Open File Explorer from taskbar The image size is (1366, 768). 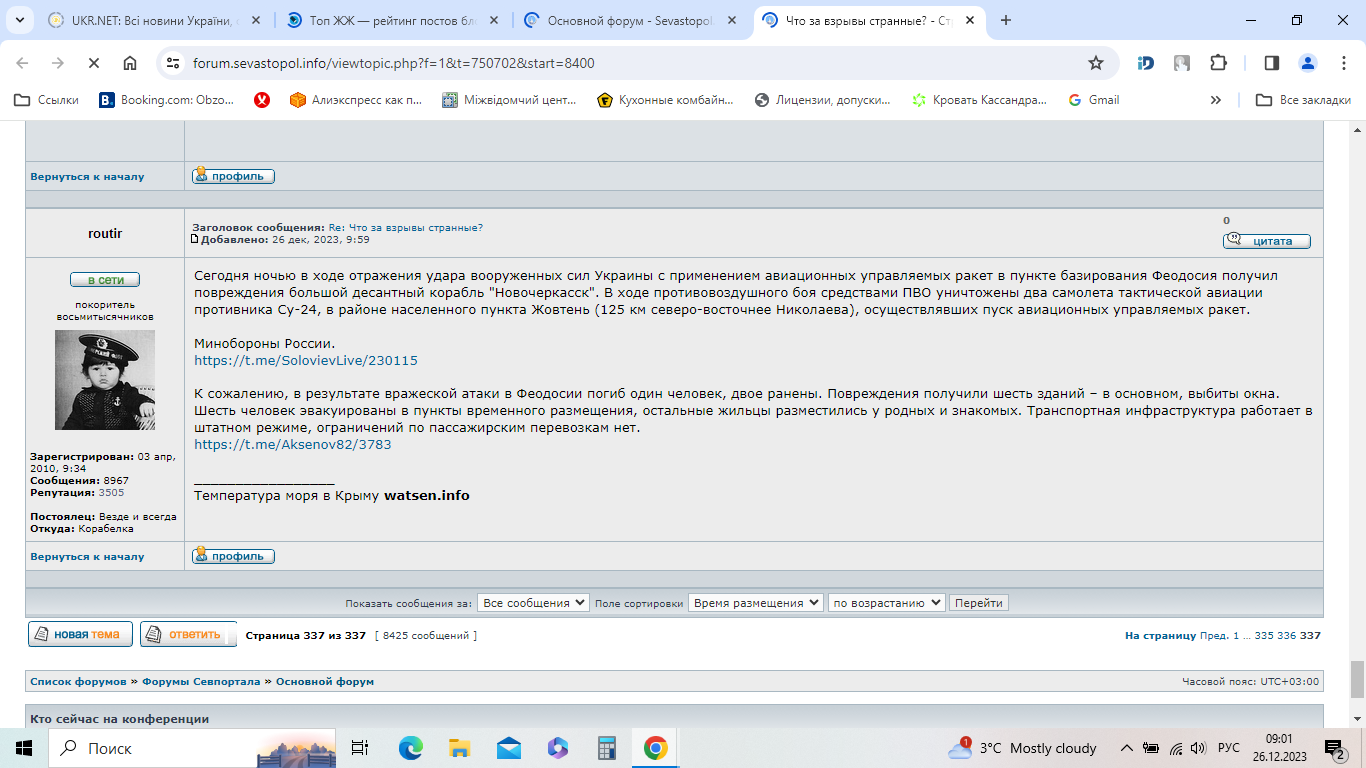click(459, 748)
